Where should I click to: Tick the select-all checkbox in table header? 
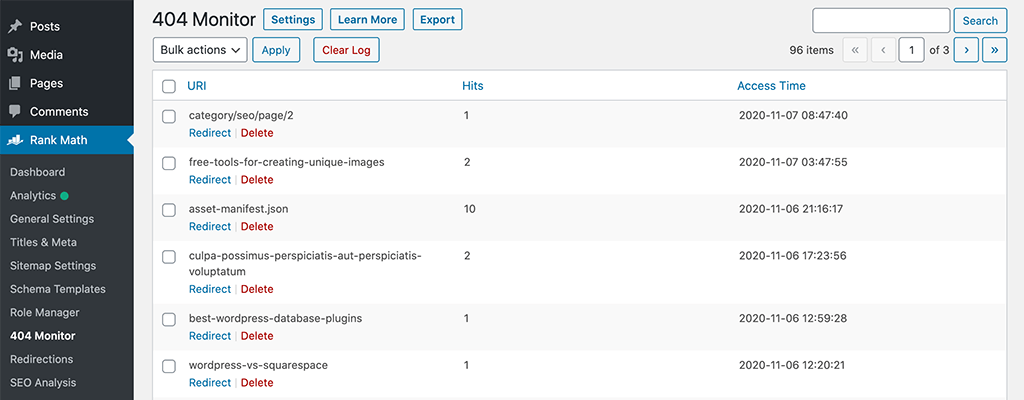(169, 86)
